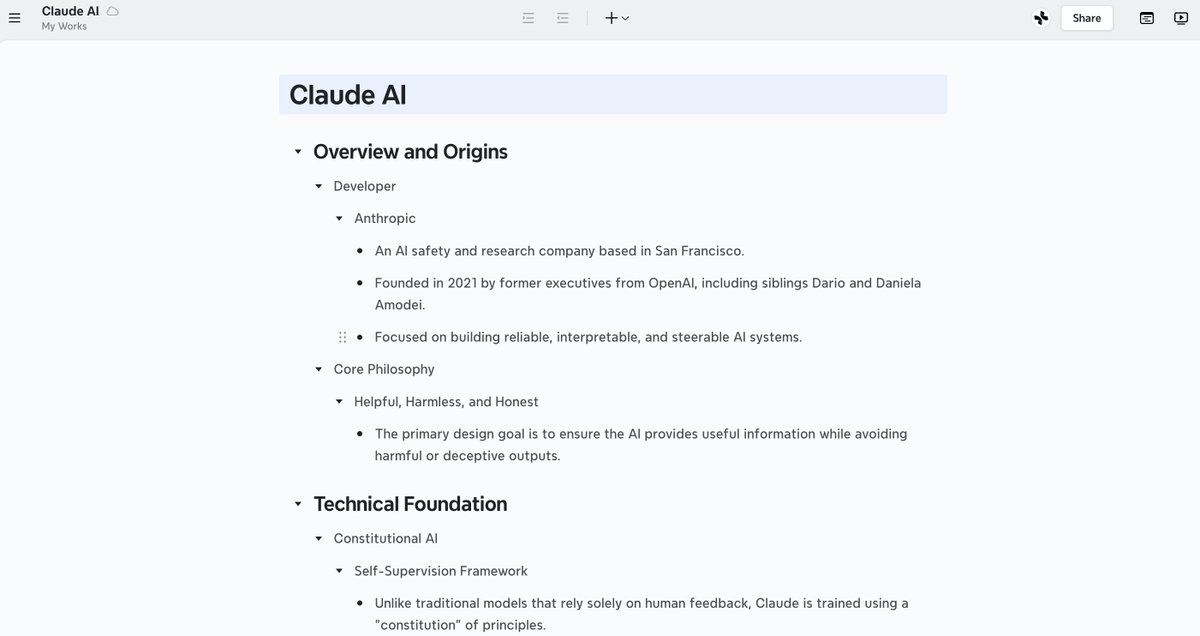Click the Developer text row
Image resolution: width=1200 pixels, height=636 pixels.
(365, 186)
